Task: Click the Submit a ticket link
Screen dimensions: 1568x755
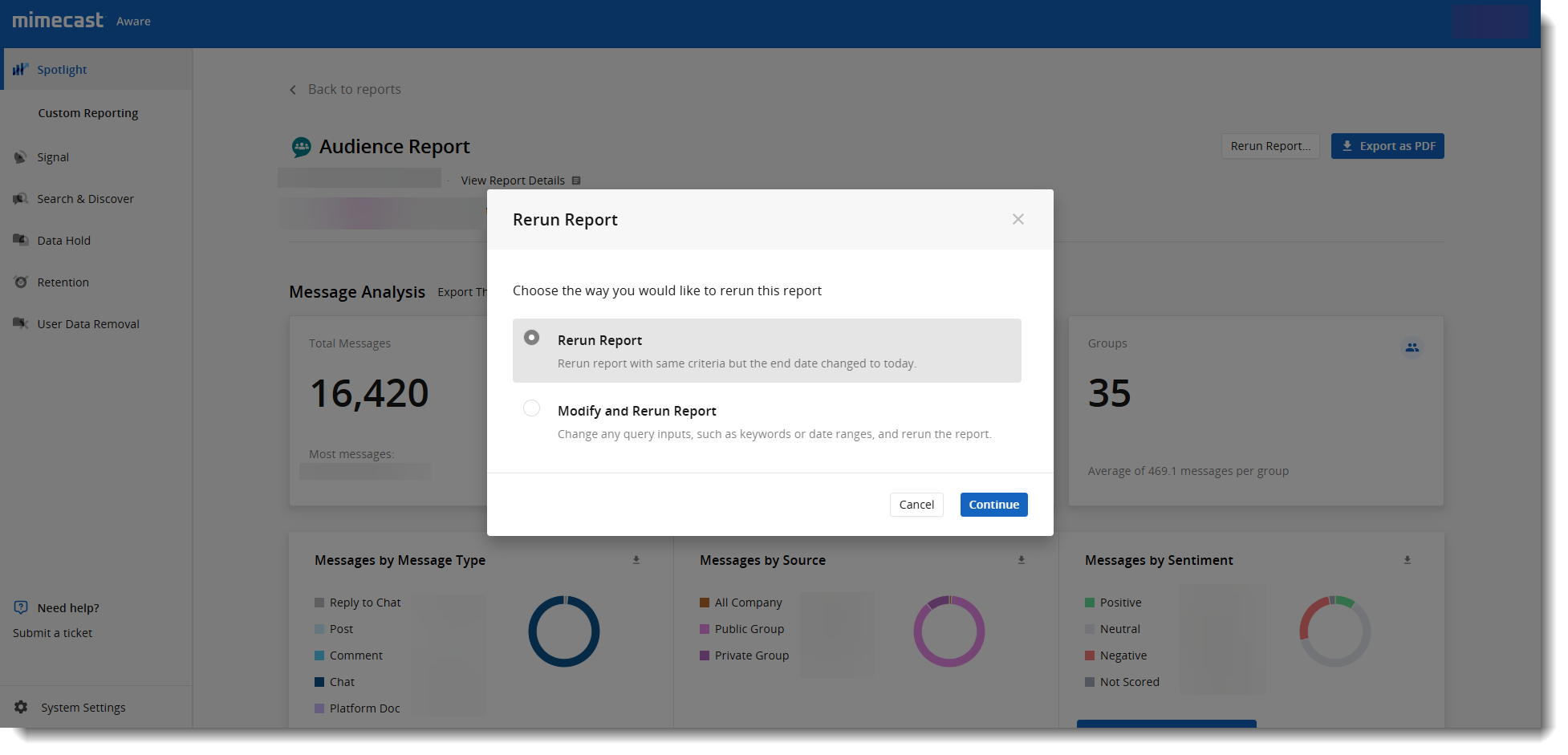Action: click(x=53, y=633)
